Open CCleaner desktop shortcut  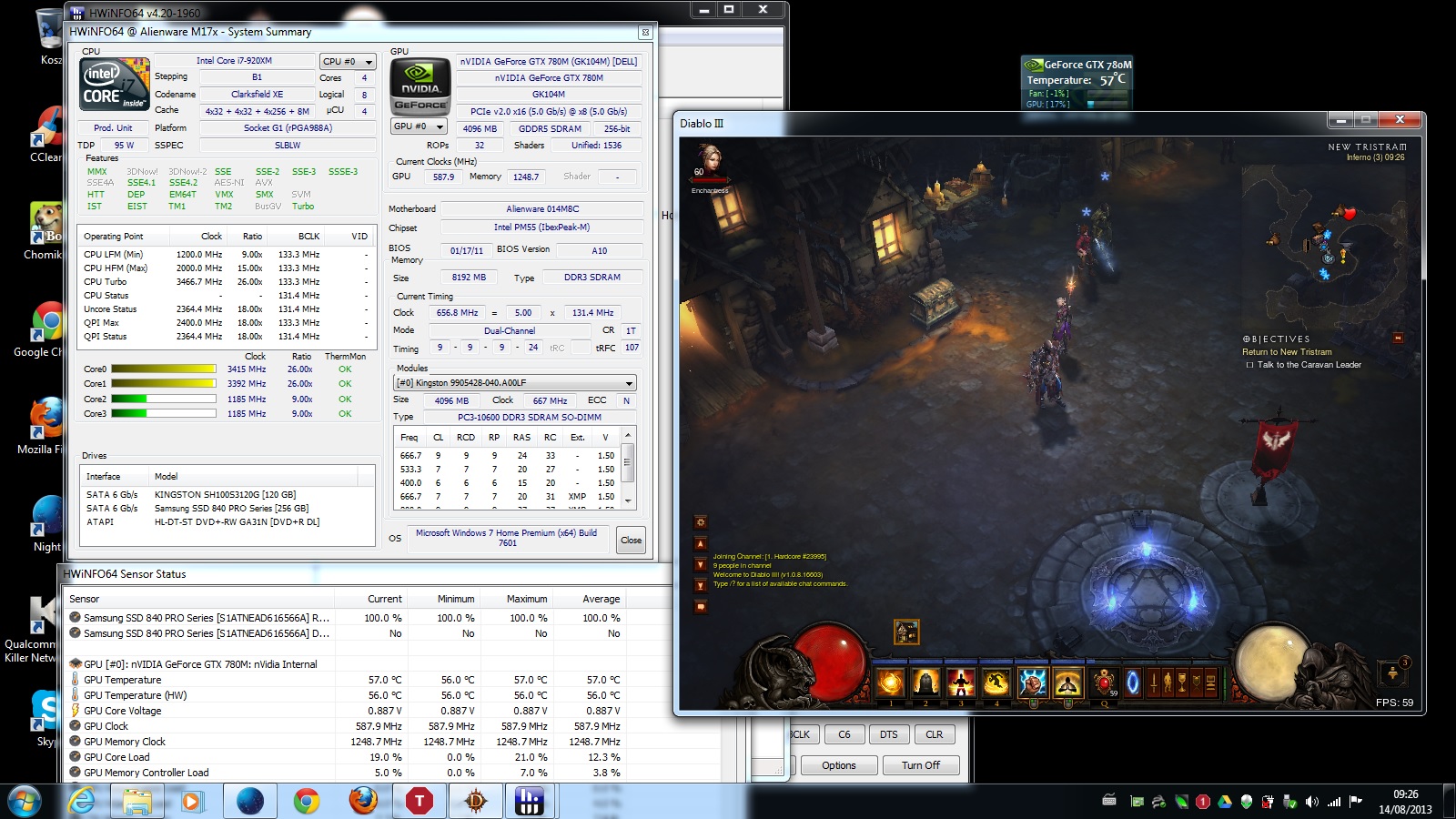45,136
